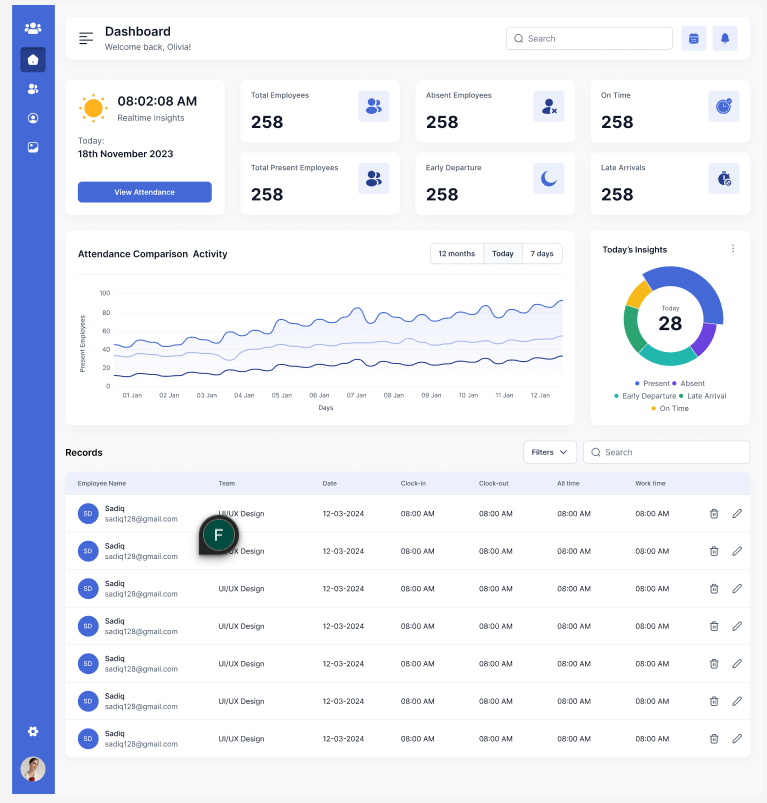The height and width of the screenshot is (803, 767).
Task: Click the View Attendance button
Action: [145, 192]
